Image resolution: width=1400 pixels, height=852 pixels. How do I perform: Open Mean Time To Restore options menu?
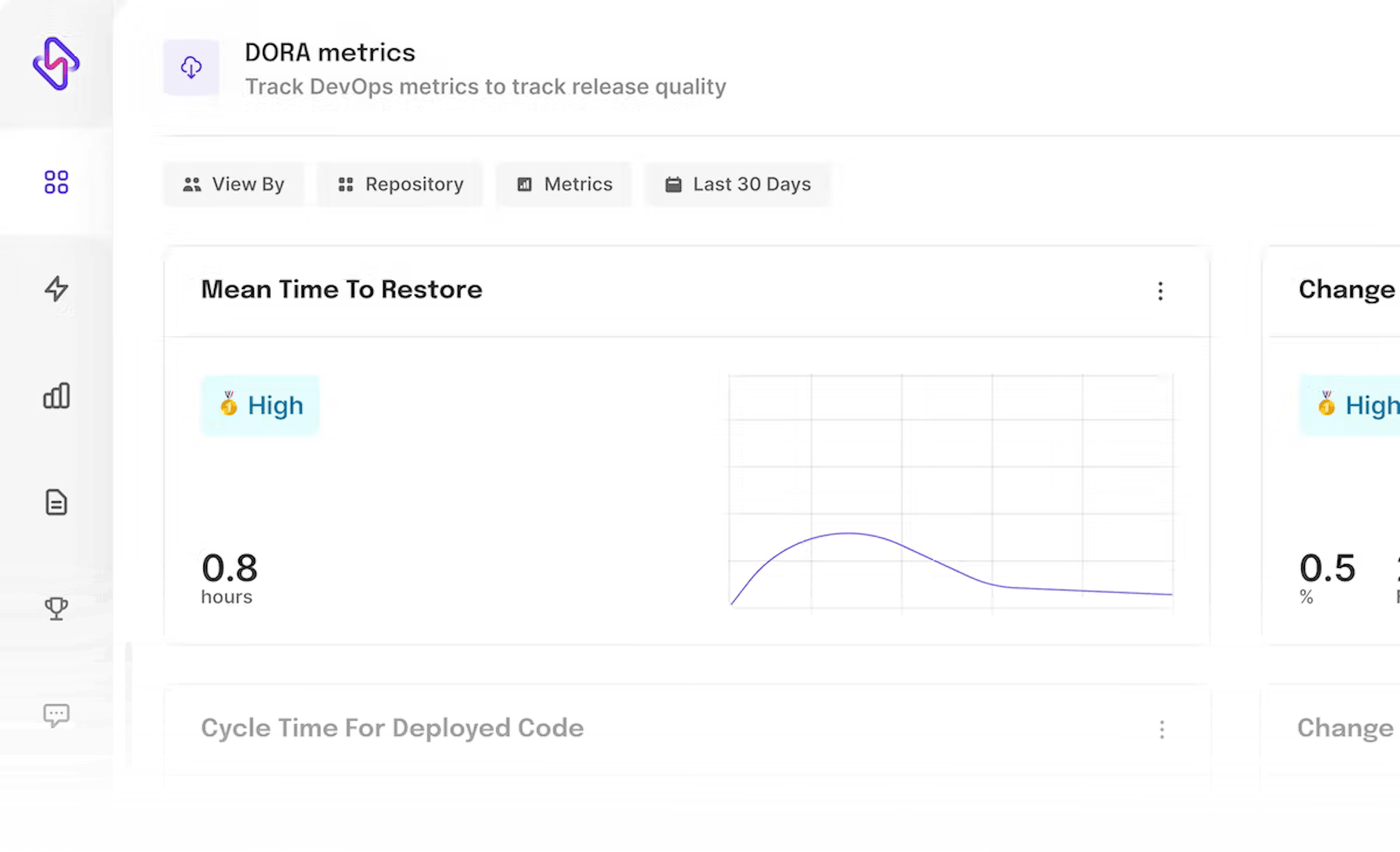click(1161, 291)
